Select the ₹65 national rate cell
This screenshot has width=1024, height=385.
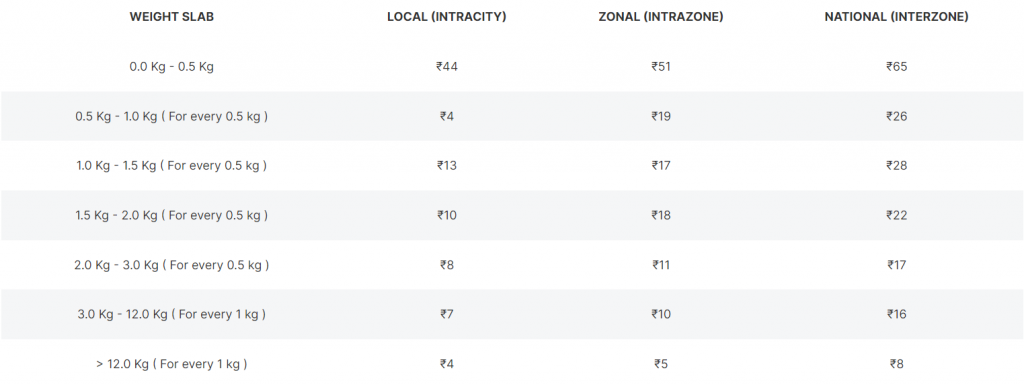897,67
